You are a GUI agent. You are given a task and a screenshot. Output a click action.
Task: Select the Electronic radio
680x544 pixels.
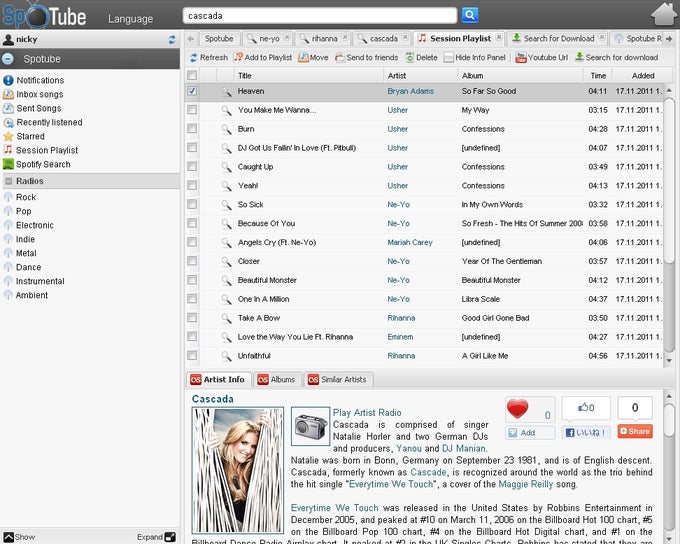[x=28, y=225]
